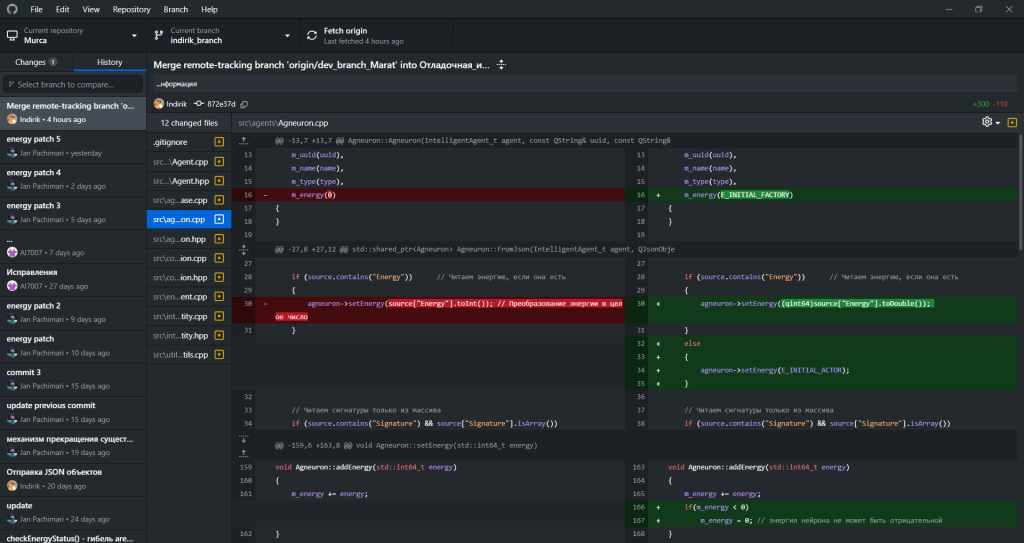The height and width of the screenshot is (543, 1024).
Task: Click the Indirik author link in the commit header
Action: 178,104
